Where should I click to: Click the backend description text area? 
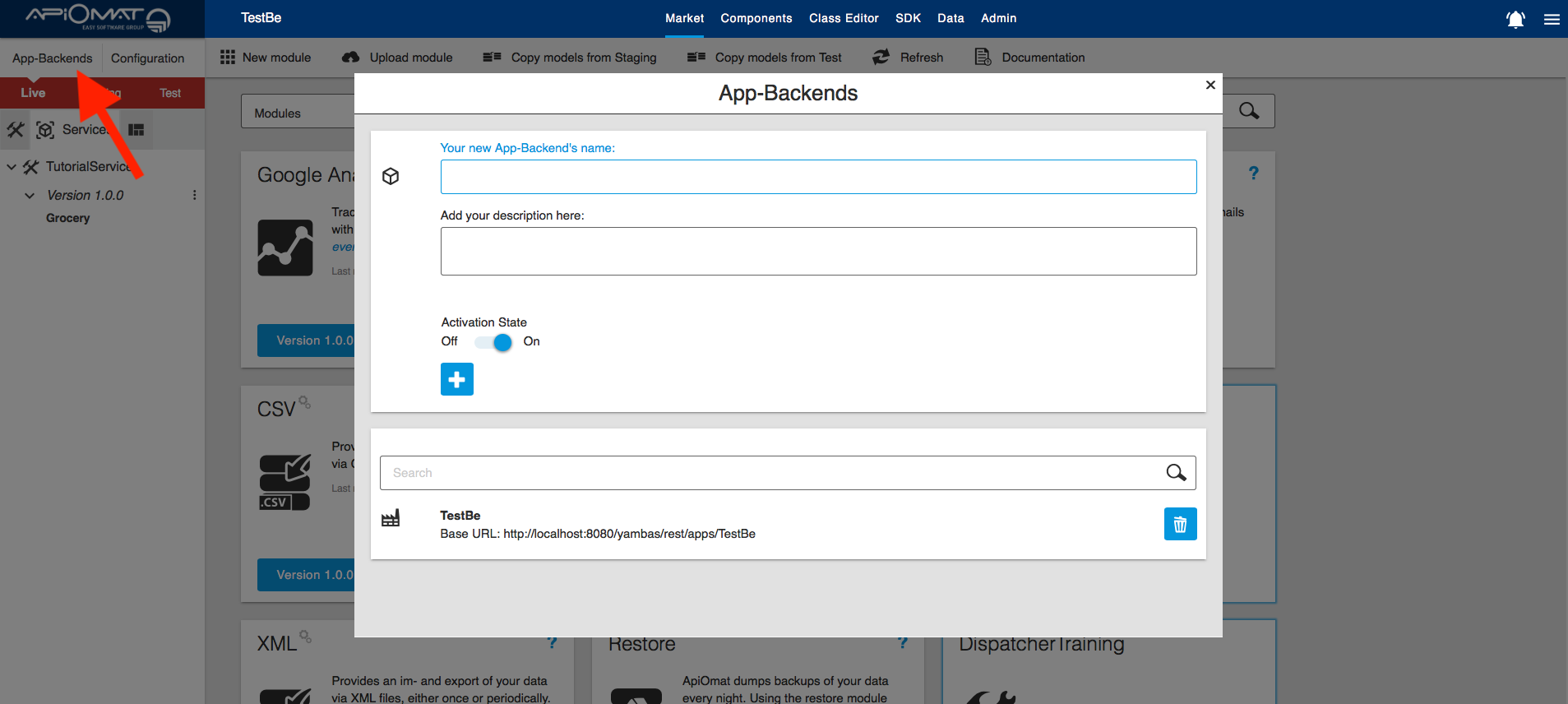[818, 251]
